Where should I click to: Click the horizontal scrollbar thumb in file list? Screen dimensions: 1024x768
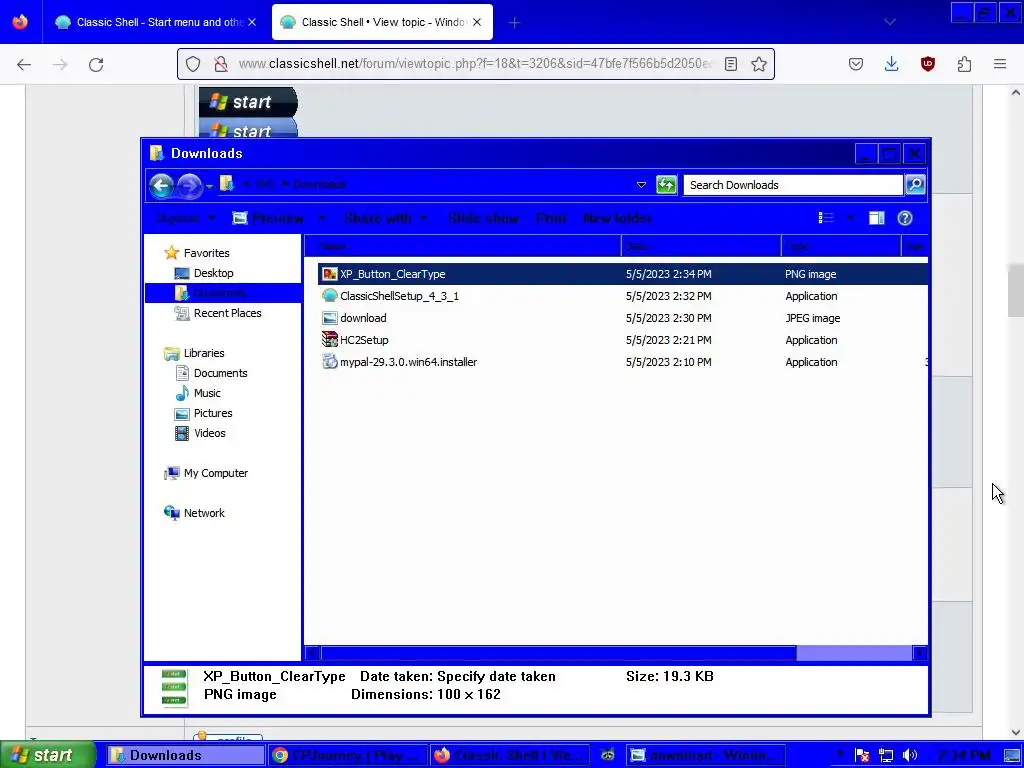[x=558, y=652]
